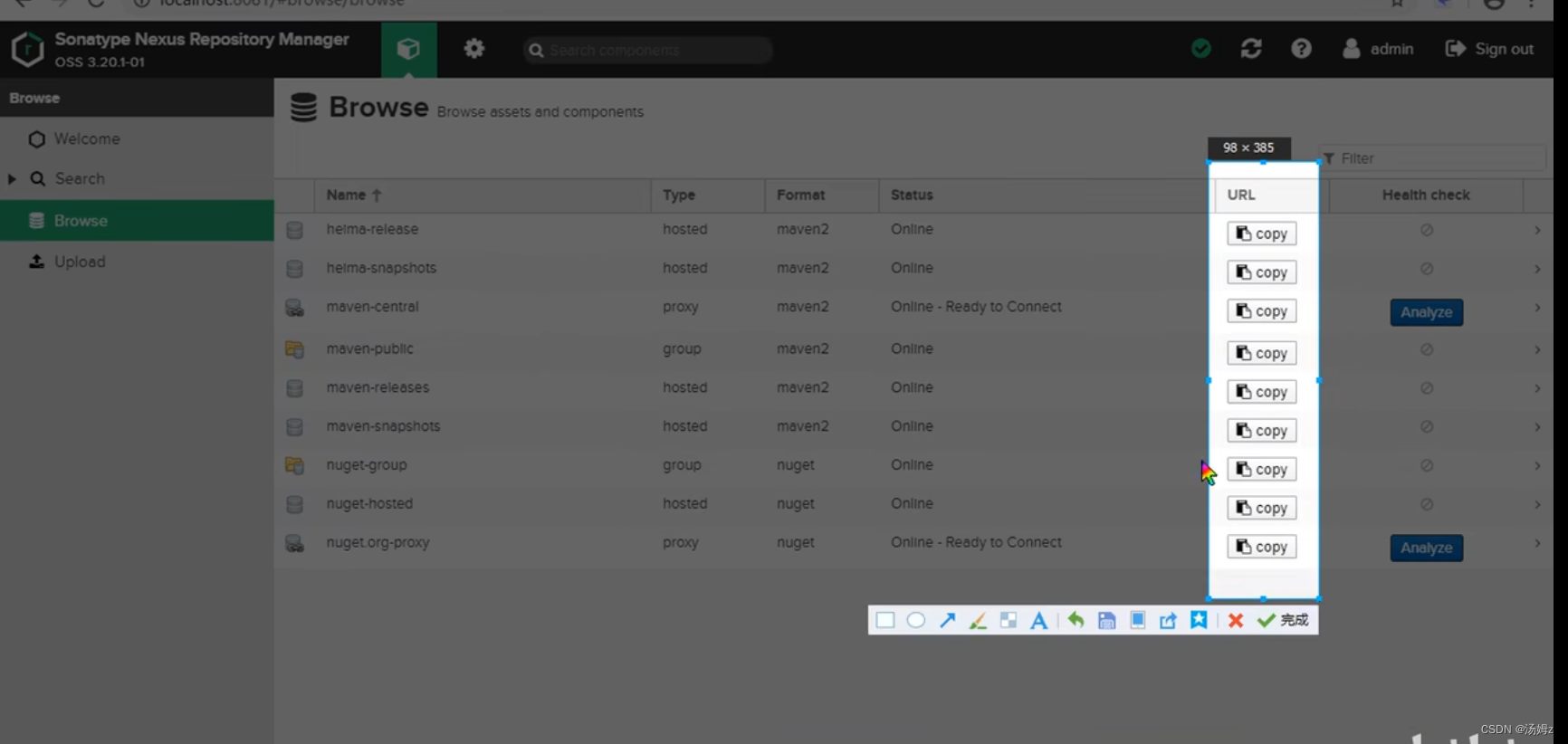Copy URL for helma-snapshots

1262,272
